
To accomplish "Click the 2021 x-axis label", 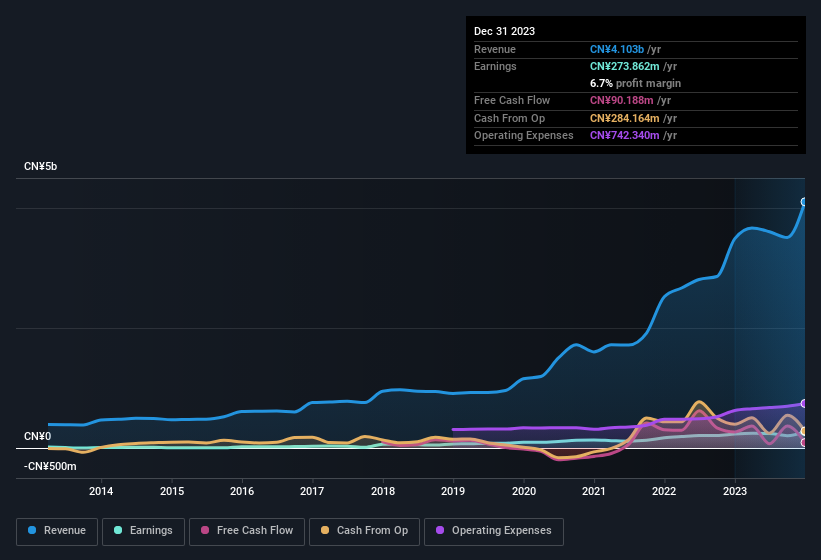I will [594, 491].
